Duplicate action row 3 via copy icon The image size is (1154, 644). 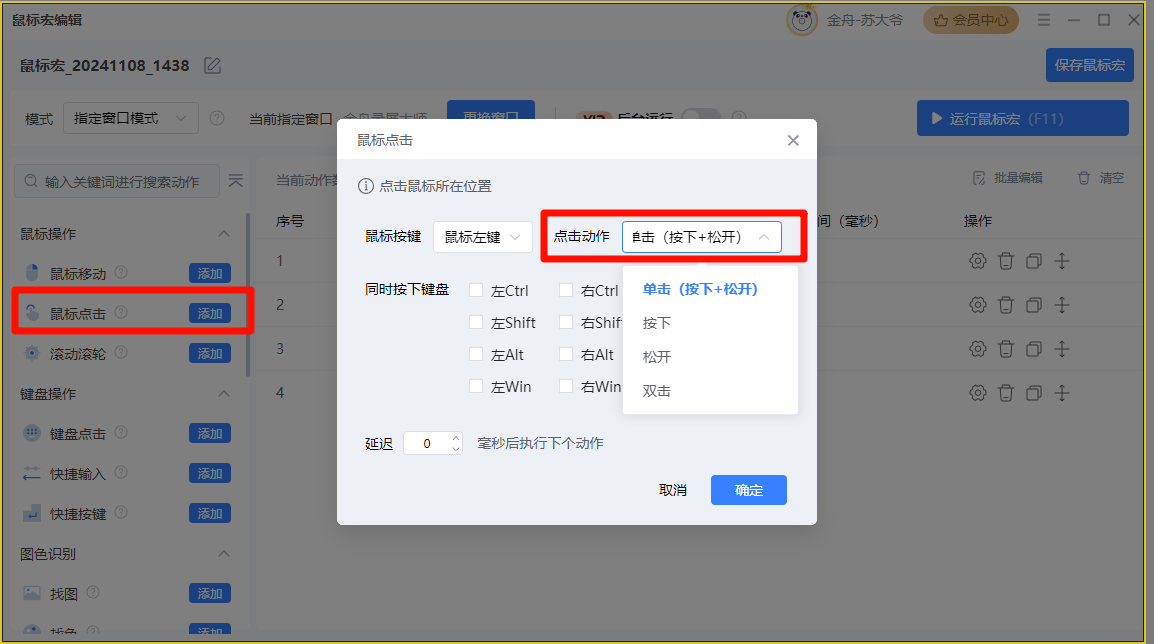[x=1033, y=348]
